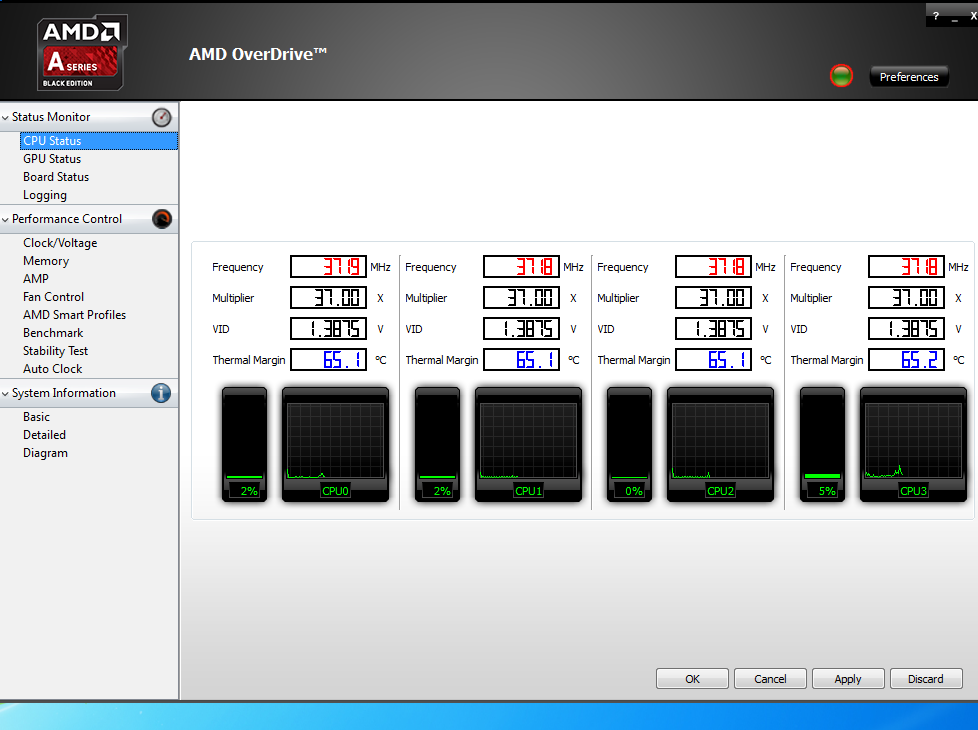
Task: Click CPU0 frequency value 3719
Action: (x=328, y=266)
